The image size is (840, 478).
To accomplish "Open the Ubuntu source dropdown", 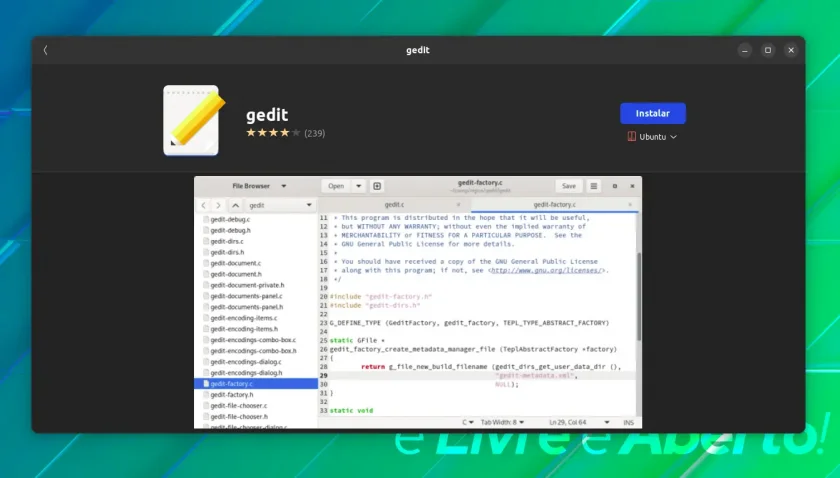I will point(652,137).
